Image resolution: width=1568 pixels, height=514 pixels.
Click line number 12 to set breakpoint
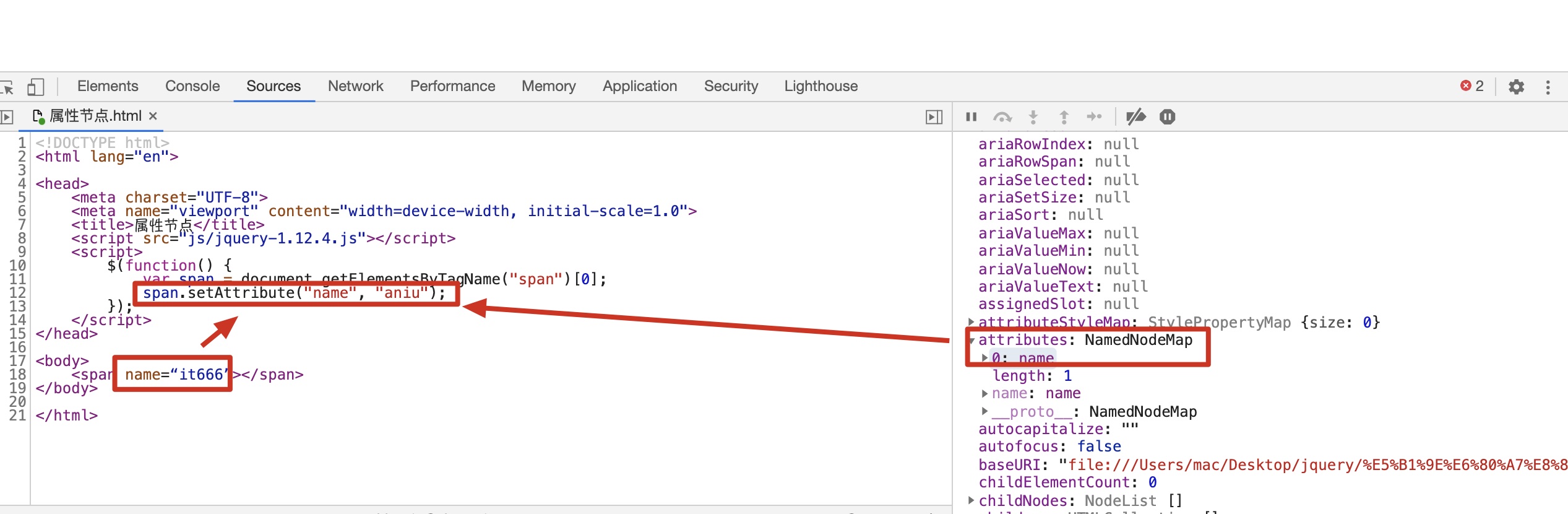17,293
